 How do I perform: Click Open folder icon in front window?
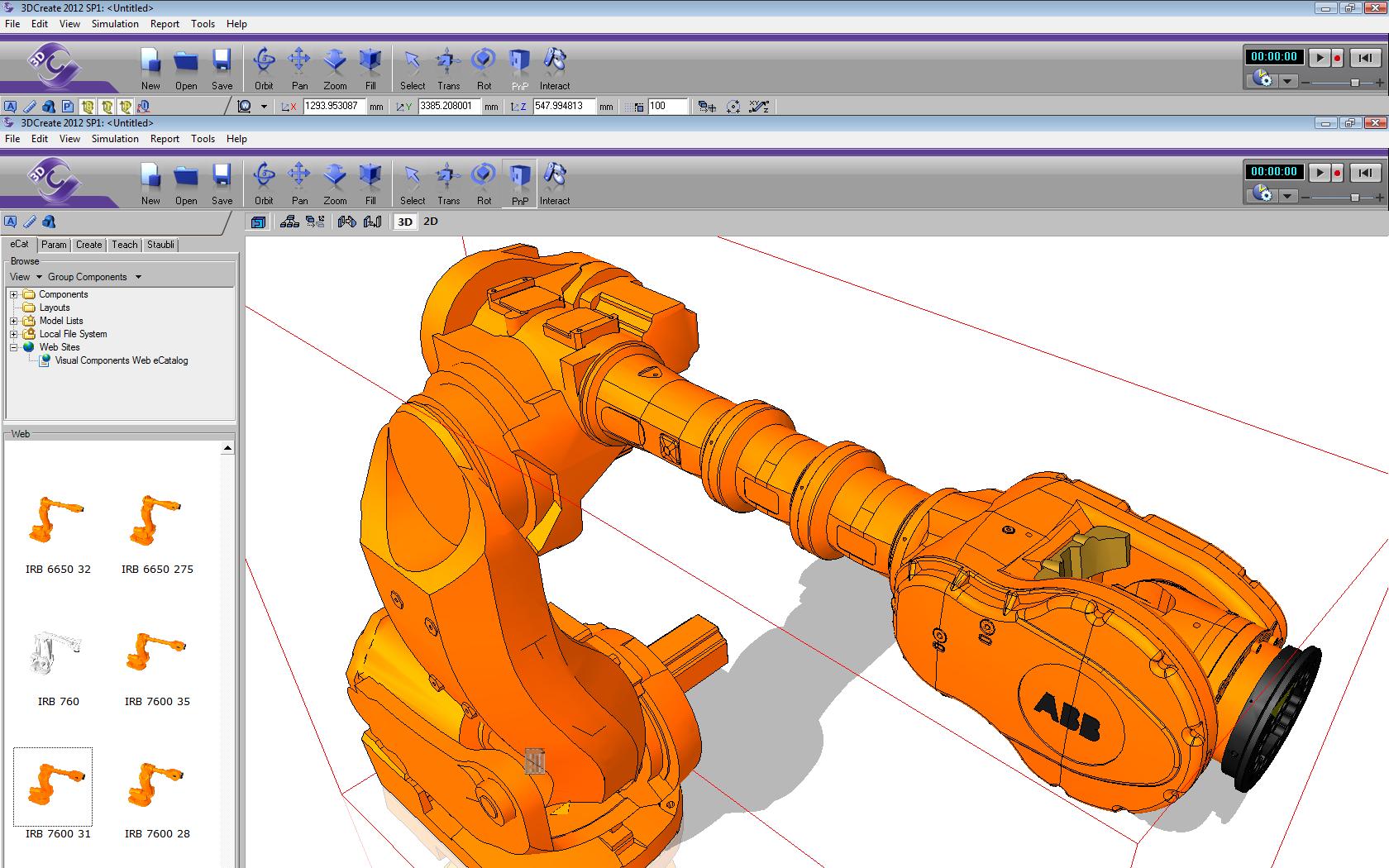186,176
